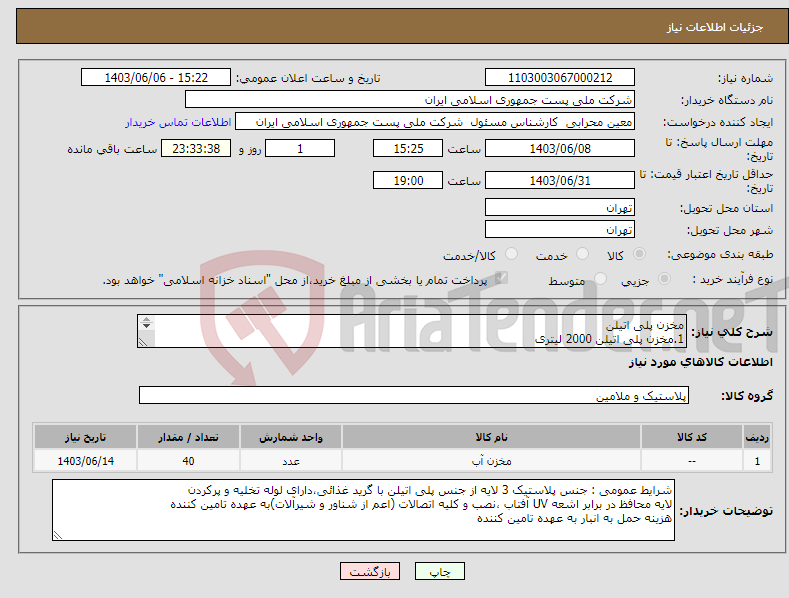
Task: Click the response time 15:25 field
Action: coord(408,148)
